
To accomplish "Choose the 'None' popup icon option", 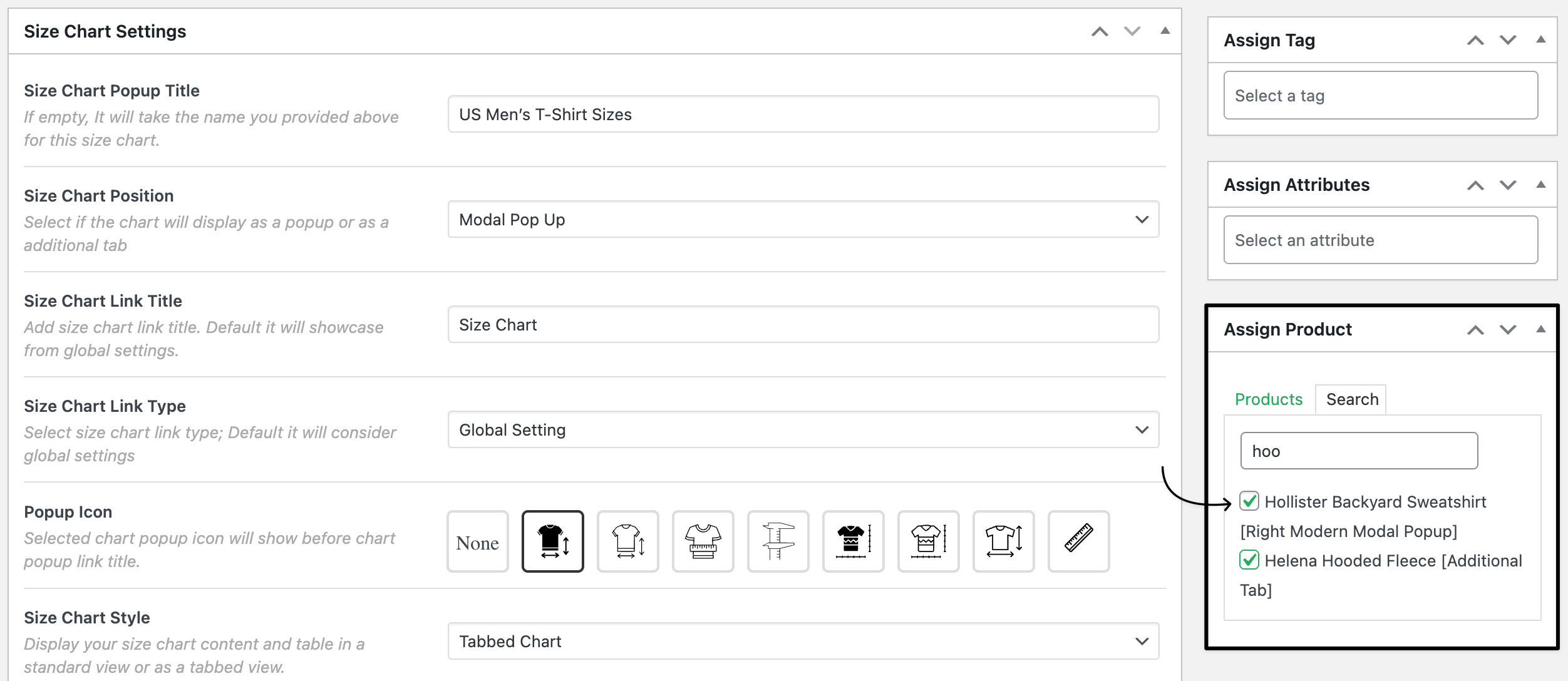I will coord(477,541).
